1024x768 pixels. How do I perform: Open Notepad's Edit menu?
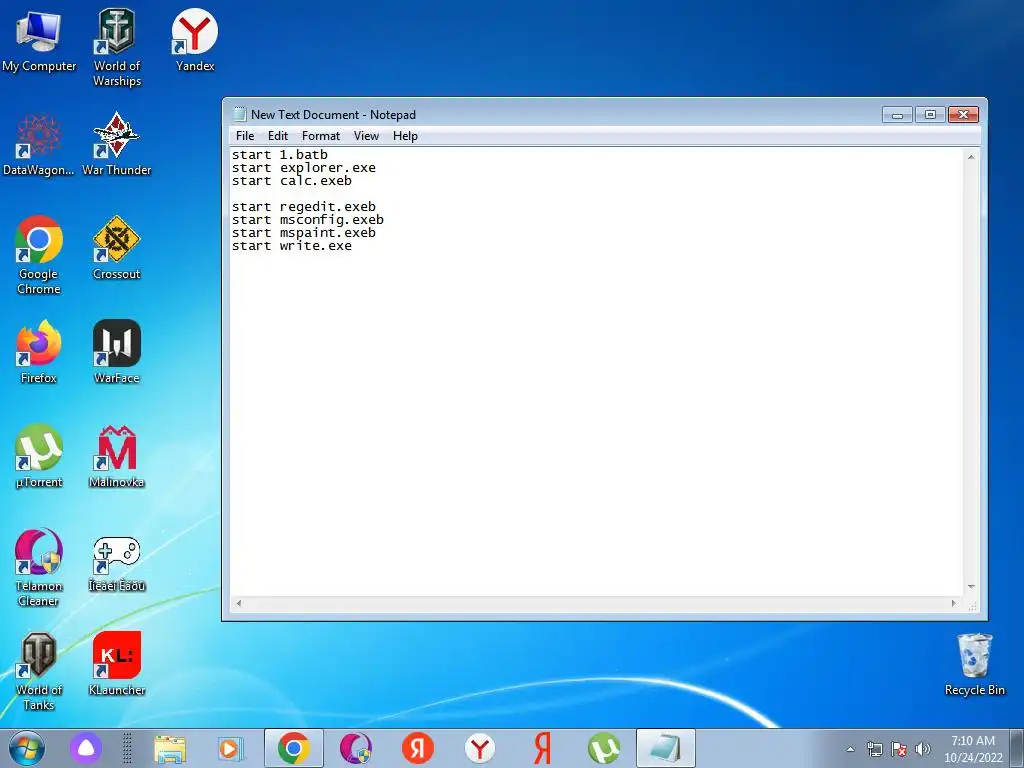pyautogui.click(x=278, y=136)
